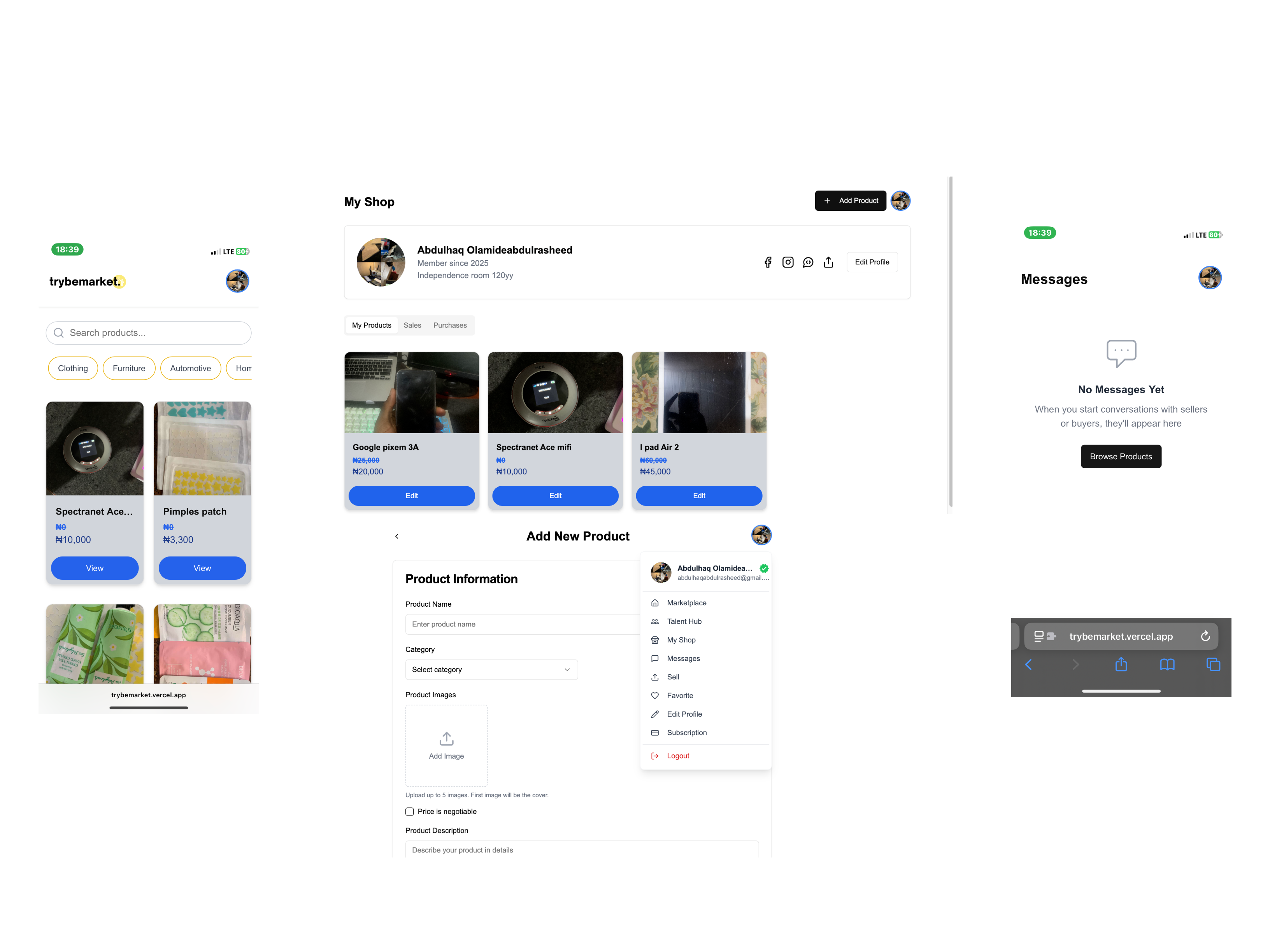Click Add Image upload box

(446, 746)
